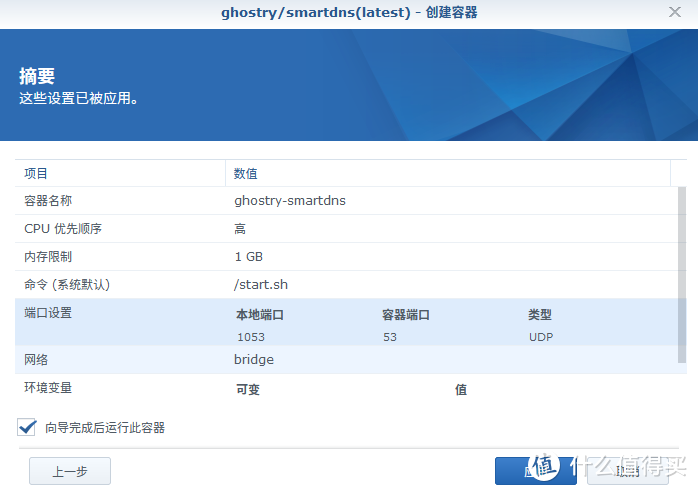Select the 环境变量 row label
The image size is (698, 492).
pyautogui.click(x=48, y=388)
